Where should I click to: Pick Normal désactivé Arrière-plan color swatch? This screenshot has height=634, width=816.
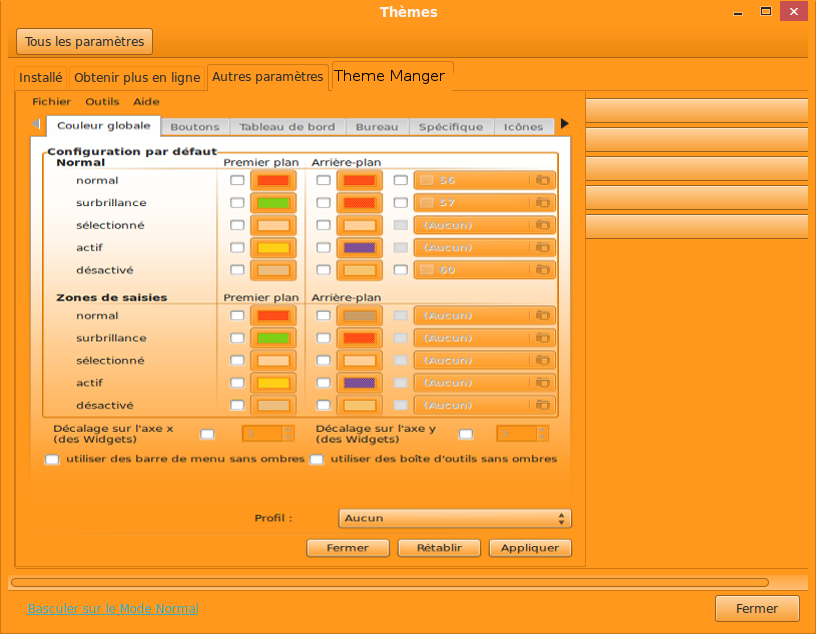click(x=360, y=270)
